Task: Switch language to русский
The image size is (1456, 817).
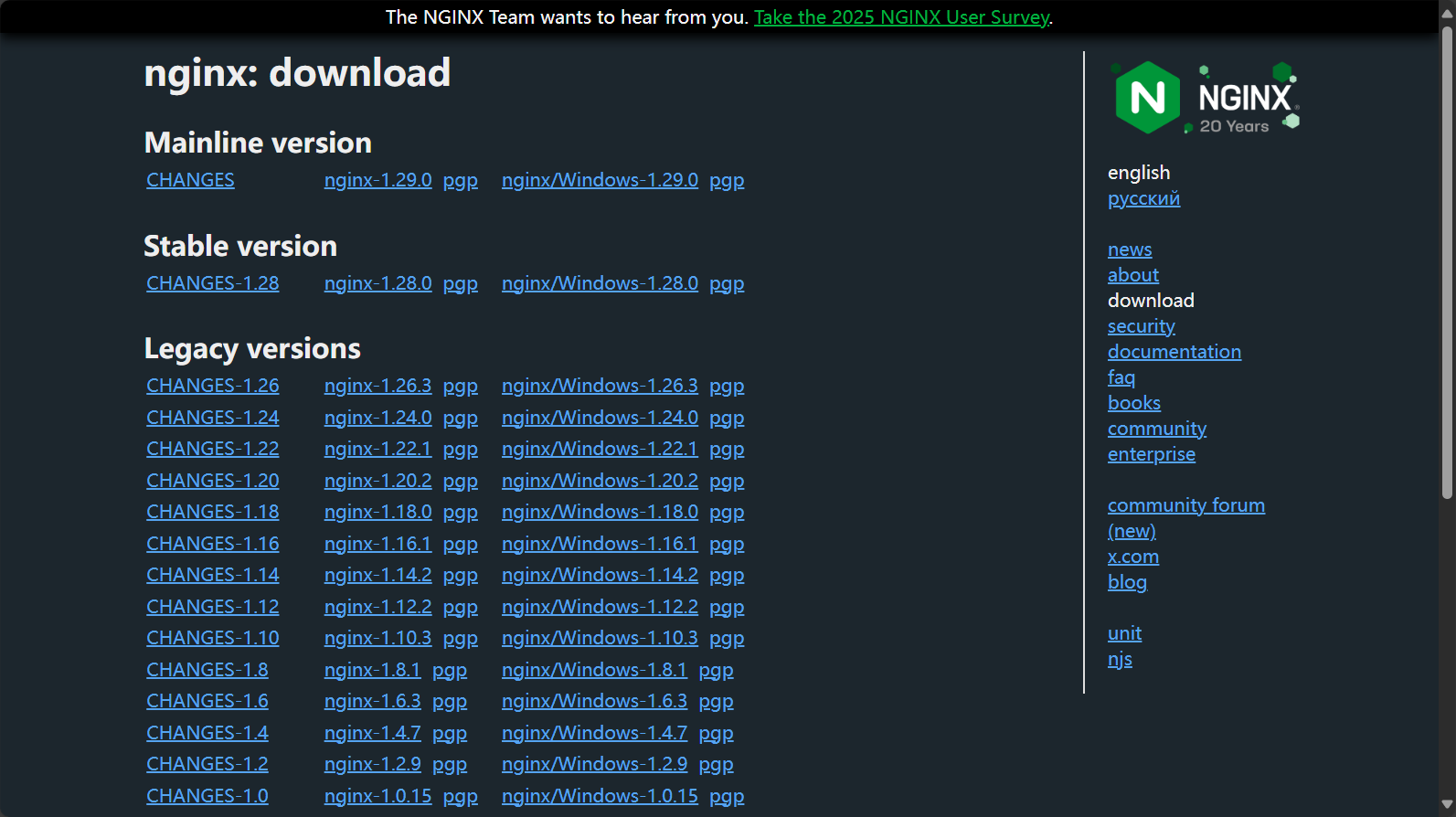Action: tap(1143, 198)
